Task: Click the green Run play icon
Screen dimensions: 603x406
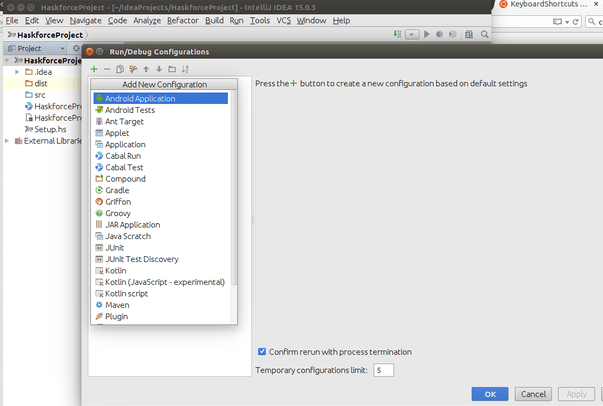Action: 426,34
